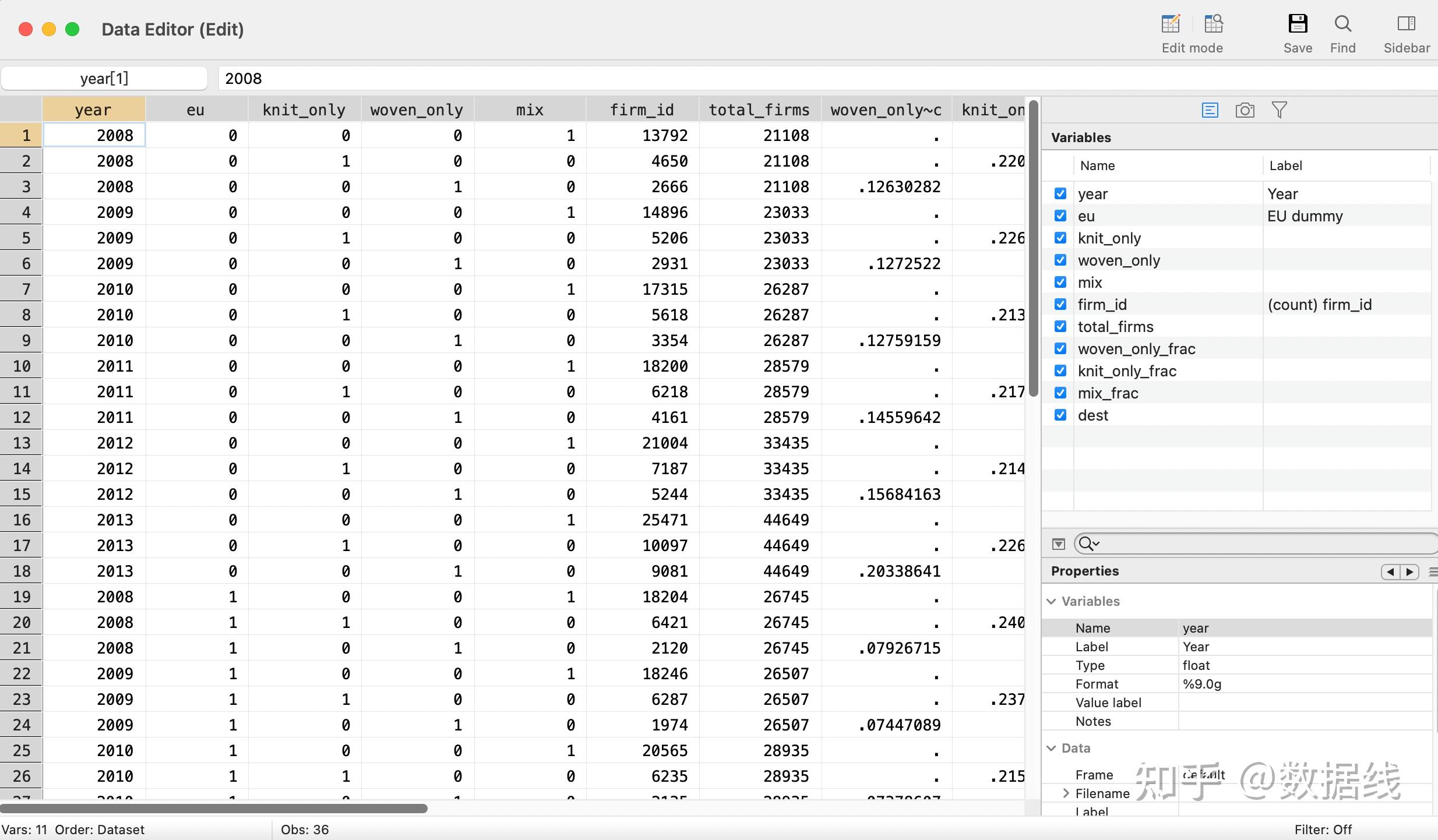Open the Filter funnel icon

coord(1280,110)
